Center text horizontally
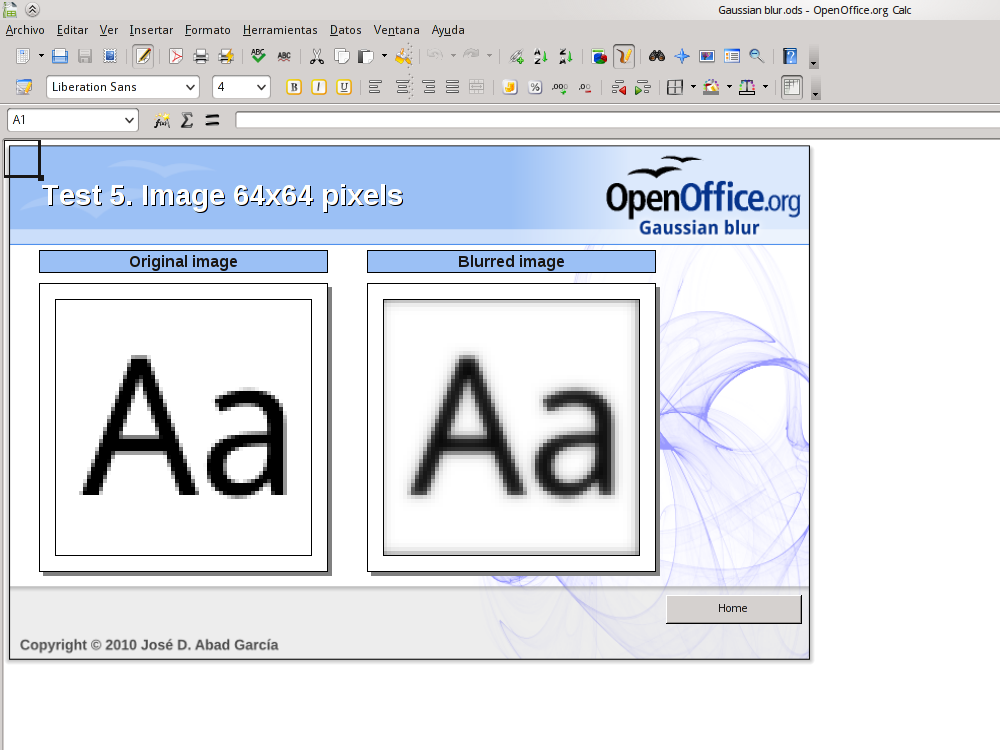This screenshot has height=750, width=1000. 402,87
